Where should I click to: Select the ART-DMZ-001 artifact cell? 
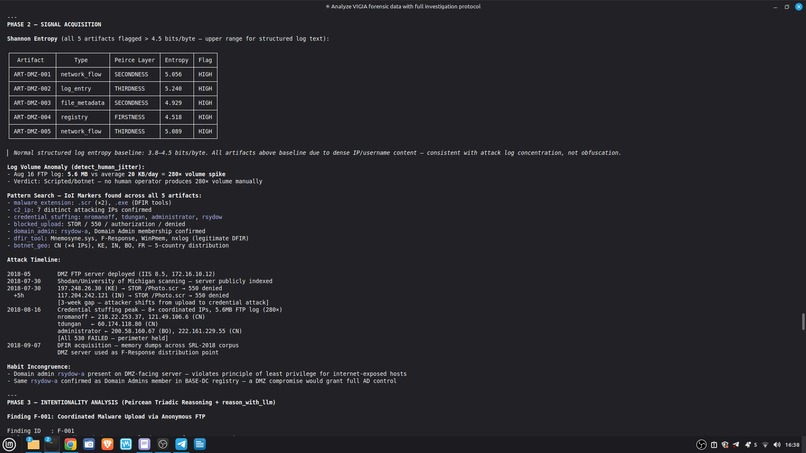(x=32, y=74)
